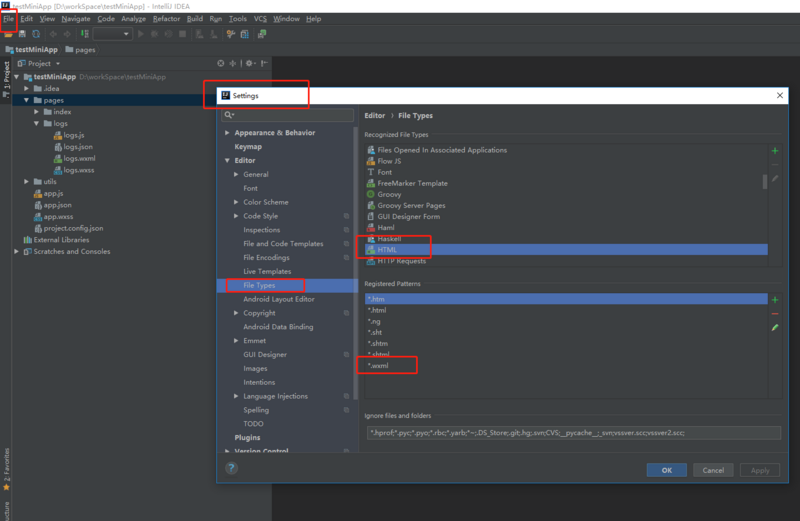
Task: Select the *.html registered pattern
Action: pos(566,310)
